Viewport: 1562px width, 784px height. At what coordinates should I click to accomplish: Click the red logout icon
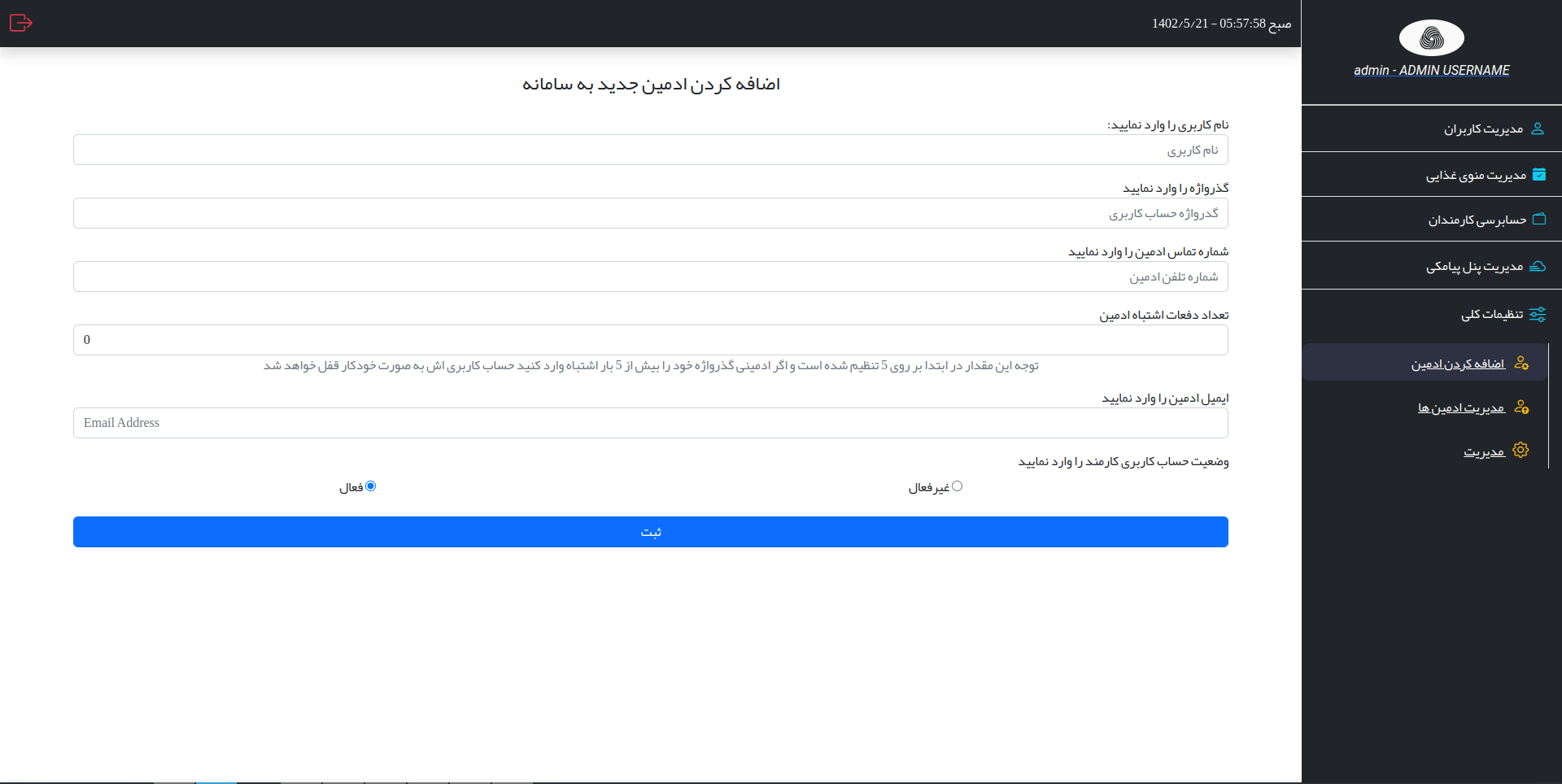click(20, 23)
